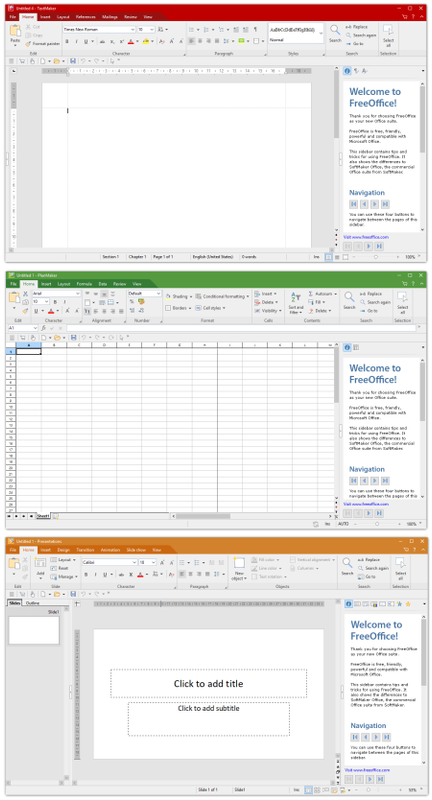Switch to Transition tab in Presentations
Image resolution: width=432 pixels, height=800 pixels.
pyautogui.click(x=85, y=550)
